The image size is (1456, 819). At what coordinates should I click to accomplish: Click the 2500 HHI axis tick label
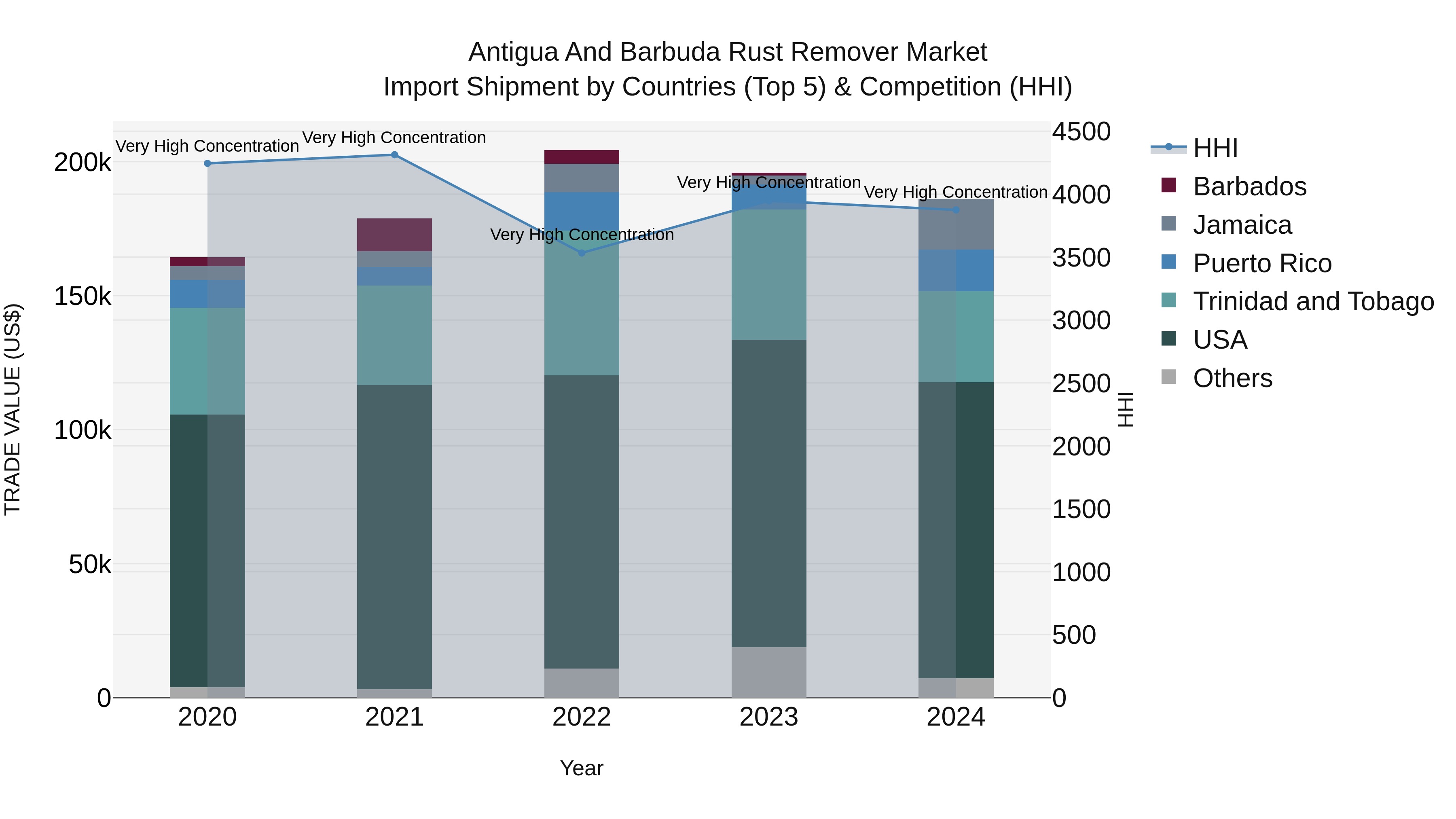pos(1081,384)
